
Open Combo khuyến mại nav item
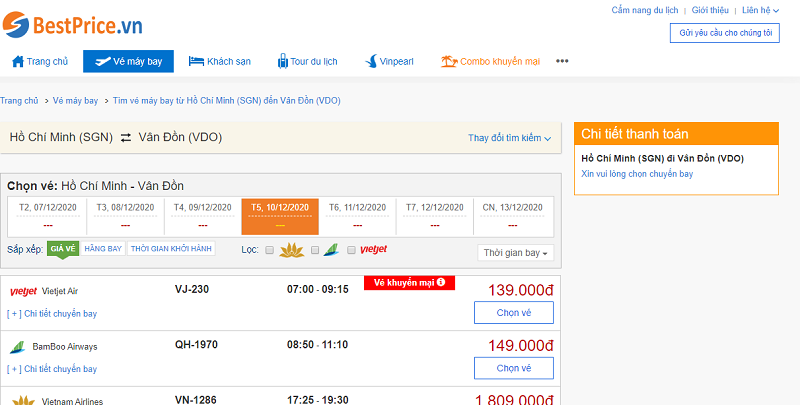(490, 62)
